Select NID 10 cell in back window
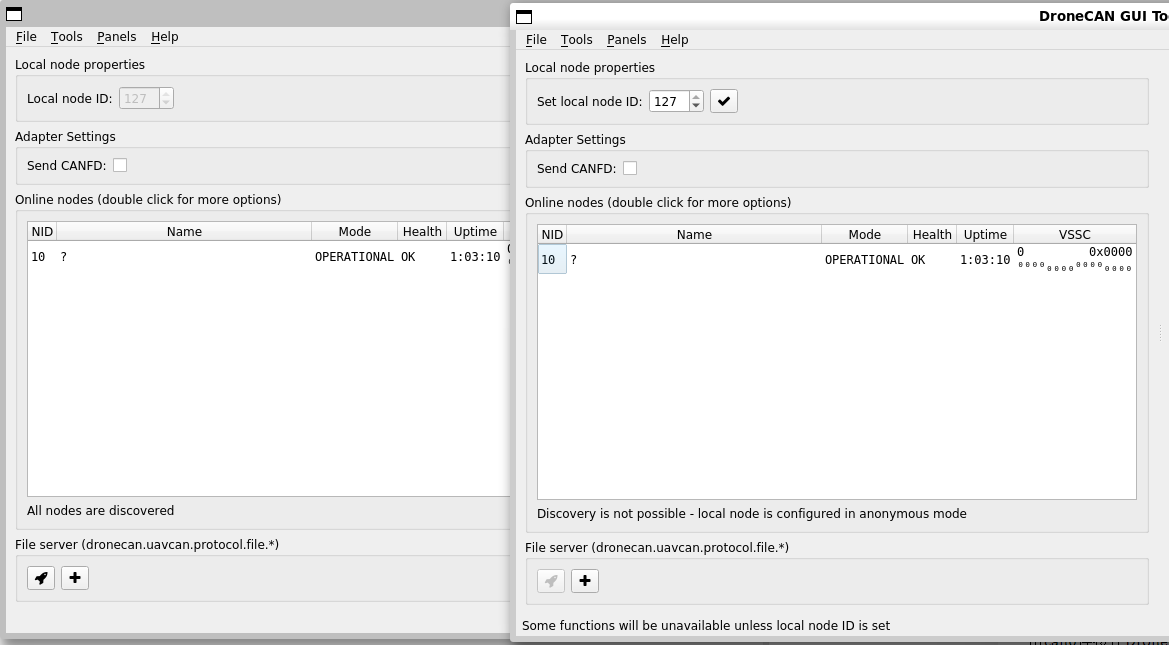 42,257
